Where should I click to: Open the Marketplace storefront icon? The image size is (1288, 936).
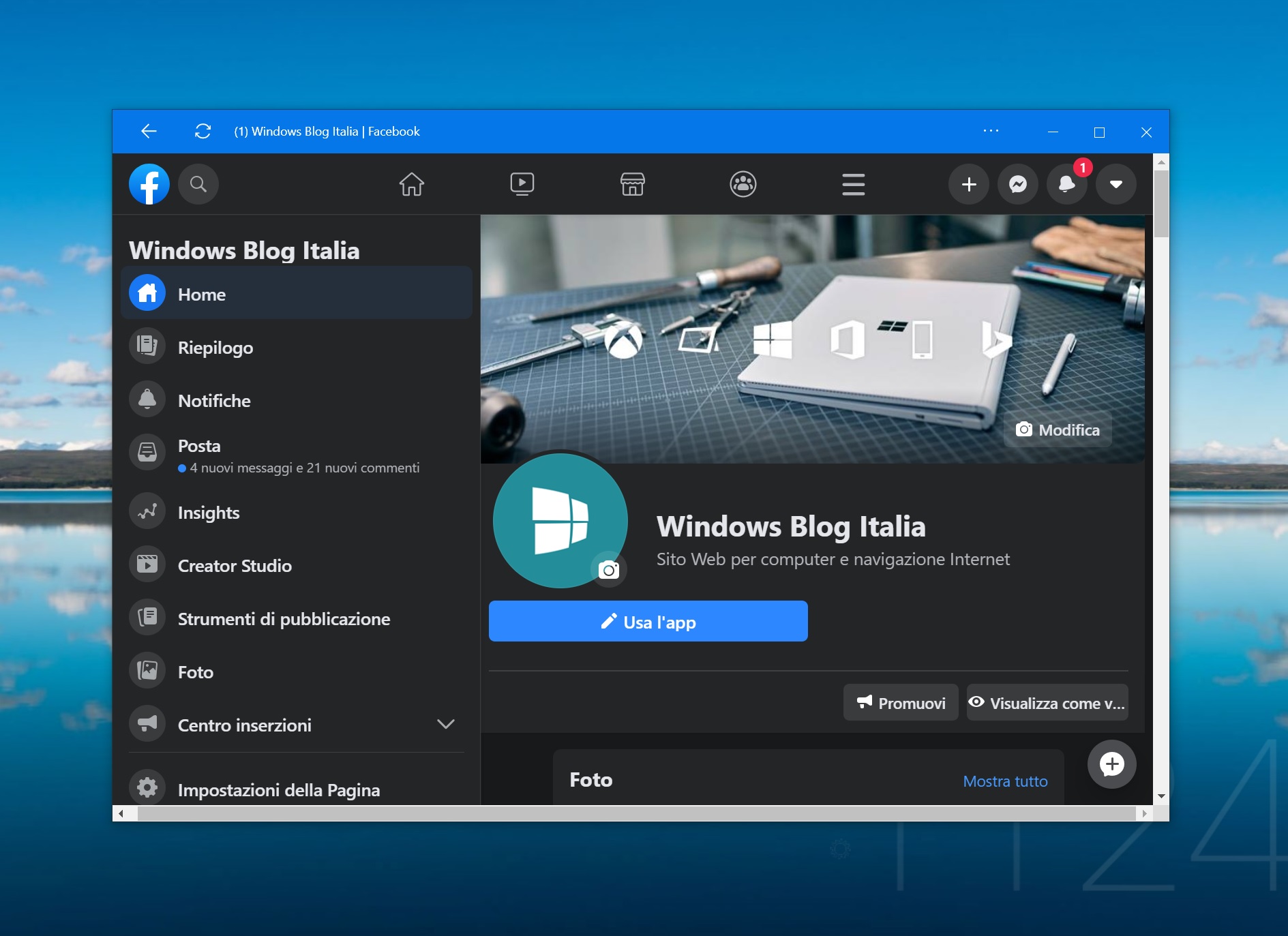pyautogui.click(x=633, y=184)
